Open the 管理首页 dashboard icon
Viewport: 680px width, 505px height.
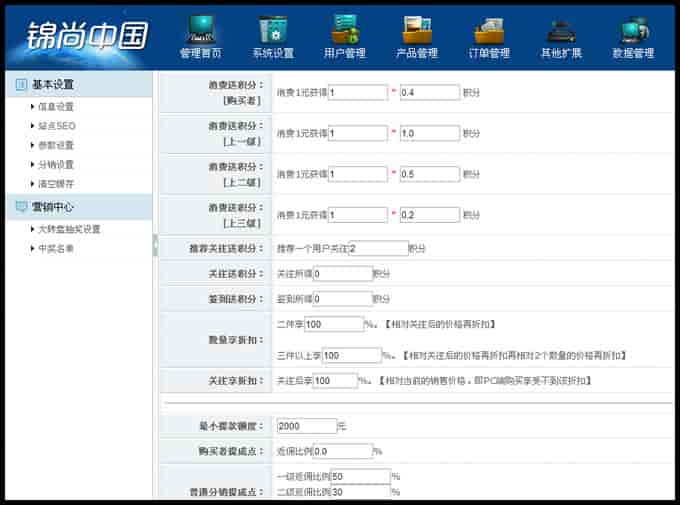coord(201,30)
